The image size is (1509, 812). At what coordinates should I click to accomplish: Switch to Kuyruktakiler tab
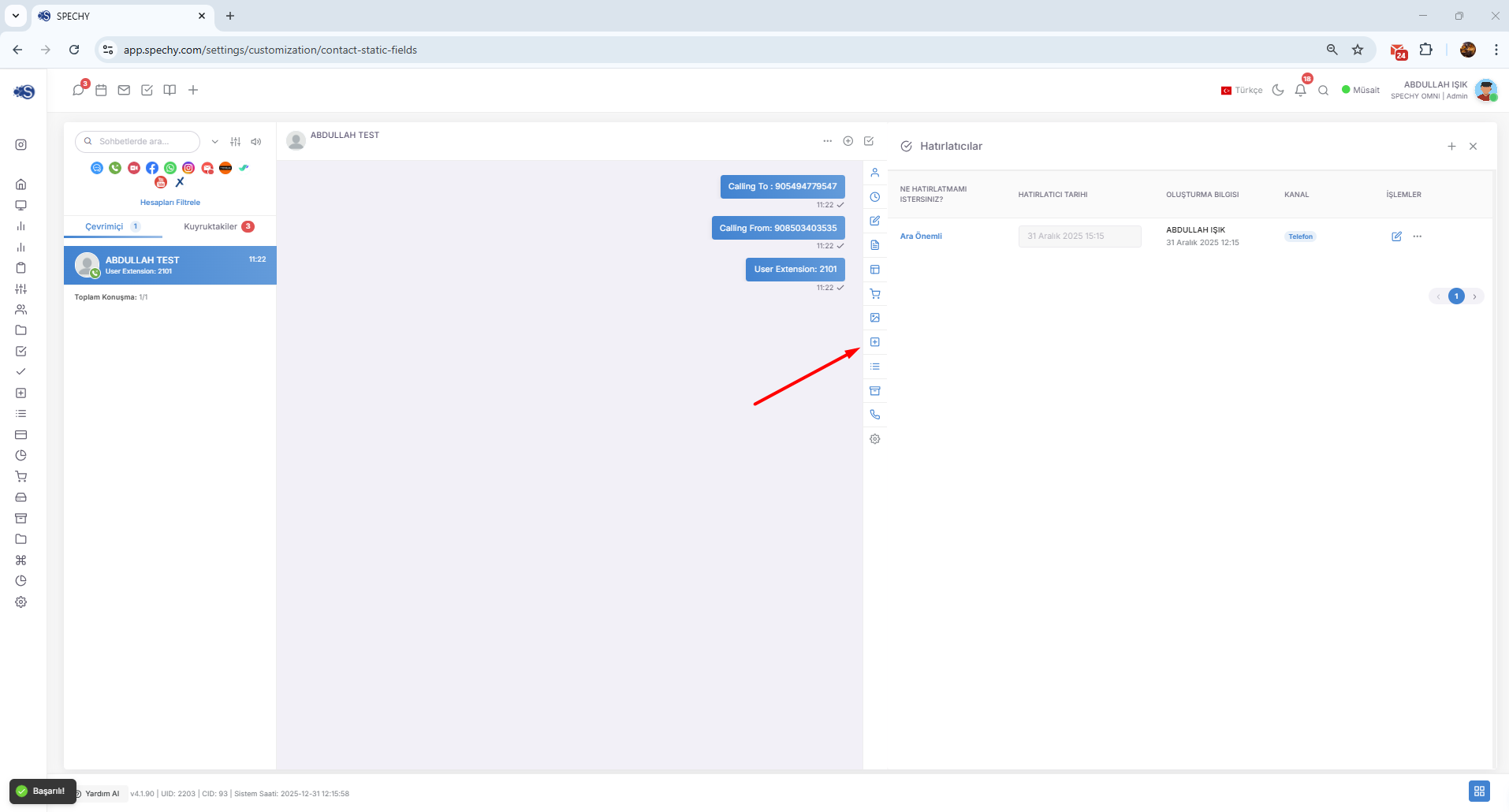tap(218, 227)
